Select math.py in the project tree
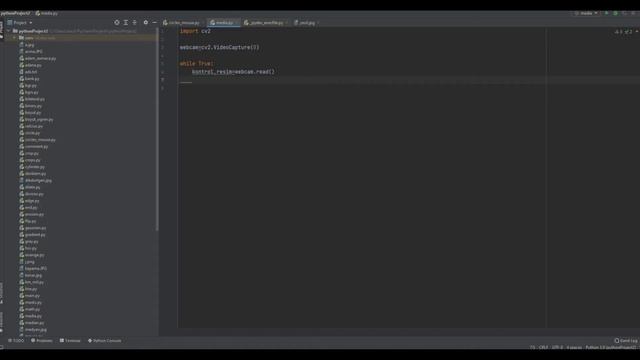 click(x=30, y=309)
